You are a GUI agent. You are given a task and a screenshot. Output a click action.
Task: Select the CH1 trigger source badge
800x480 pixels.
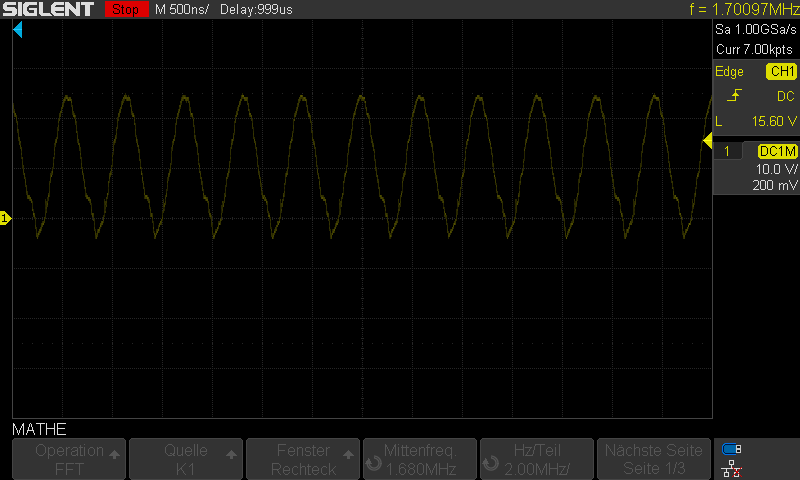pyautogui.click(x=781, y=71)
